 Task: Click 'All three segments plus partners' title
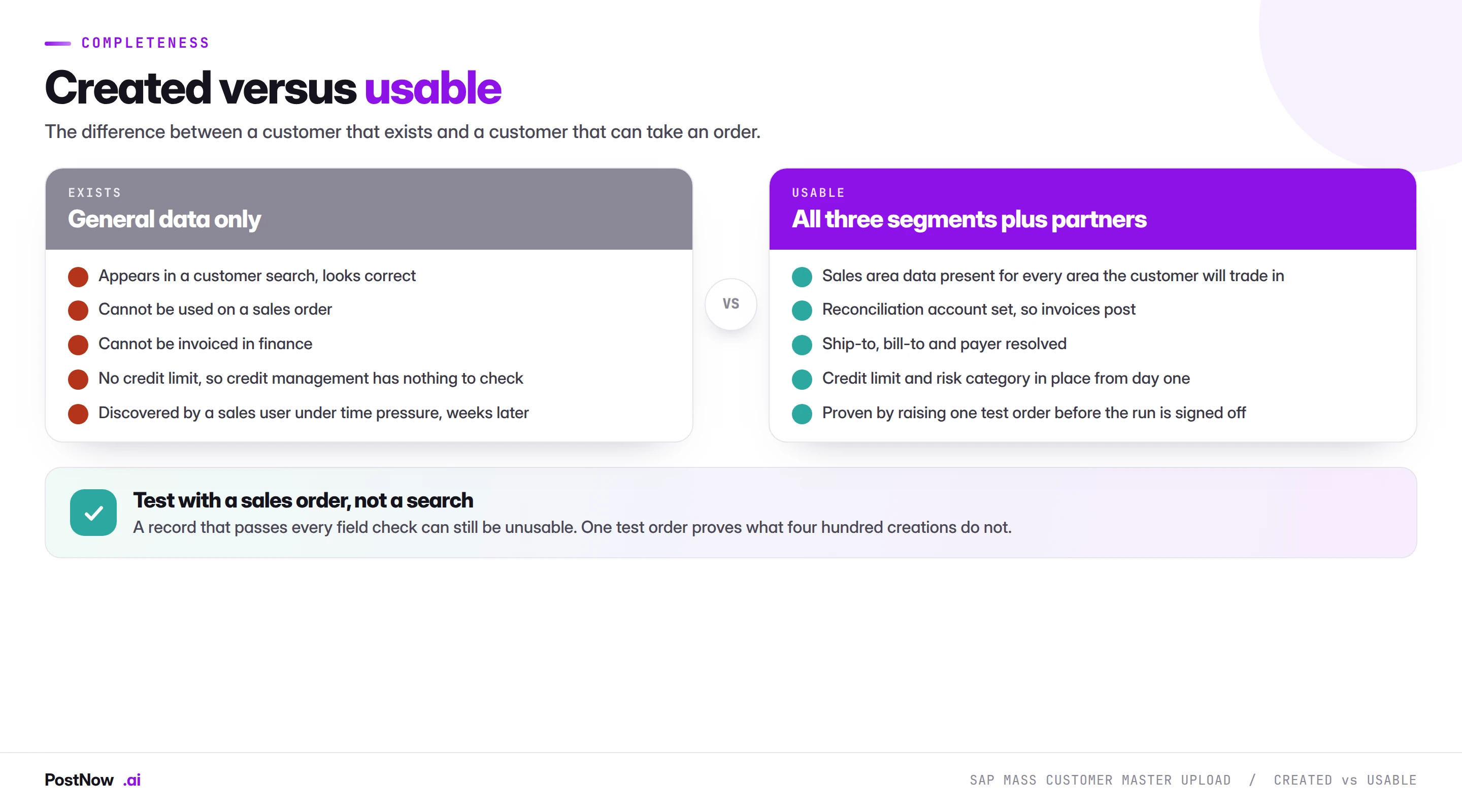click(x=969, y=219)
